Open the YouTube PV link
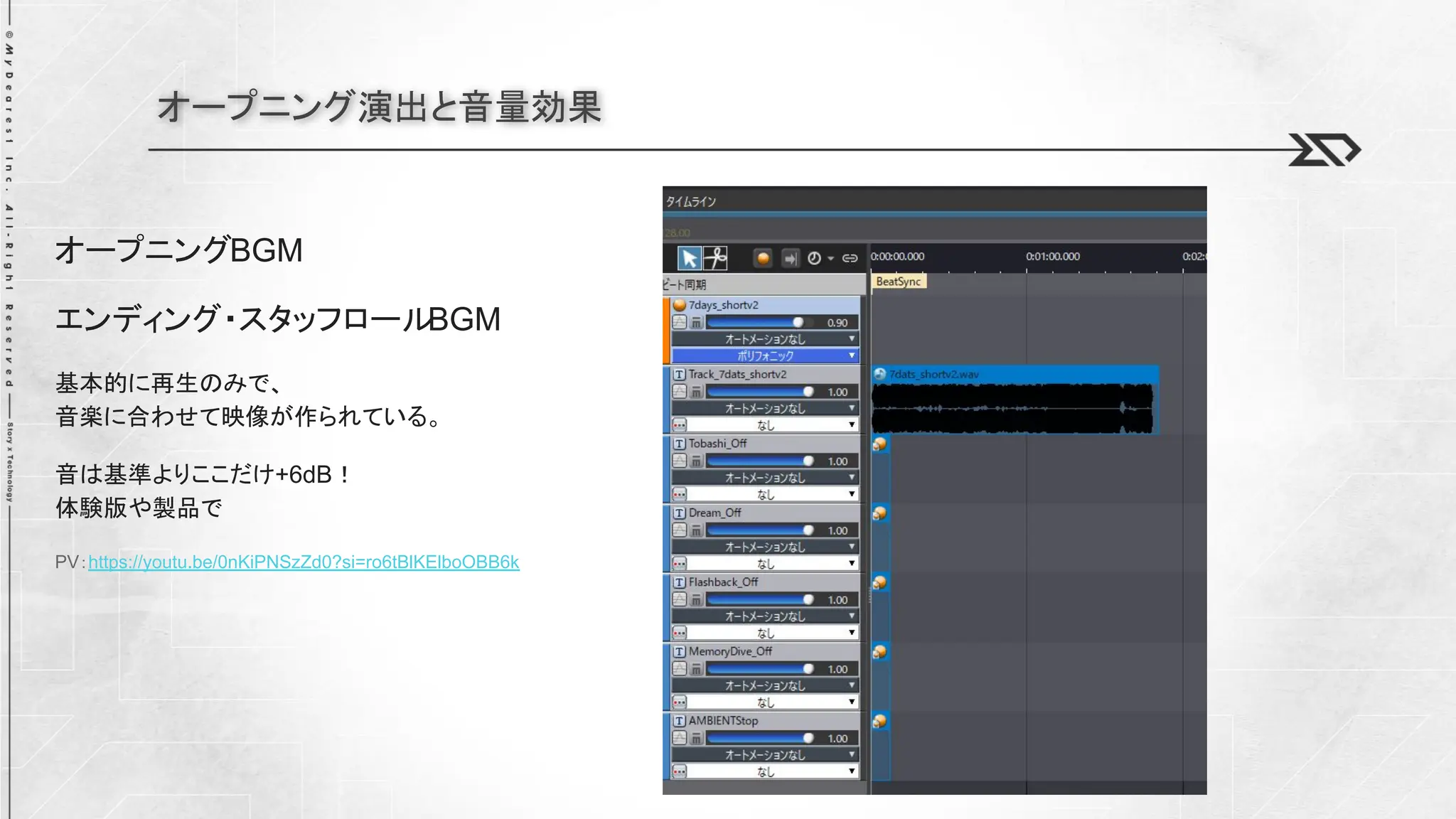 point(304,562)
